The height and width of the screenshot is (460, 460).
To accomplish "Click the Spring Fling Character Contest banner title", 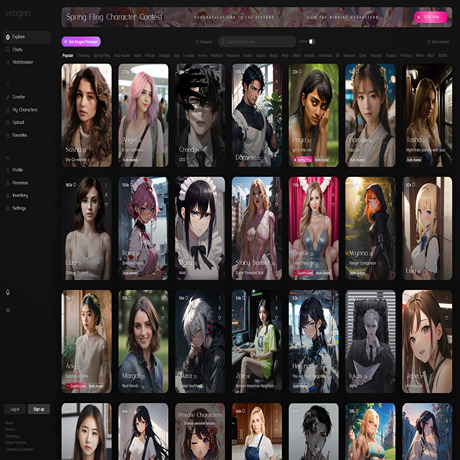I will point(114,17).
